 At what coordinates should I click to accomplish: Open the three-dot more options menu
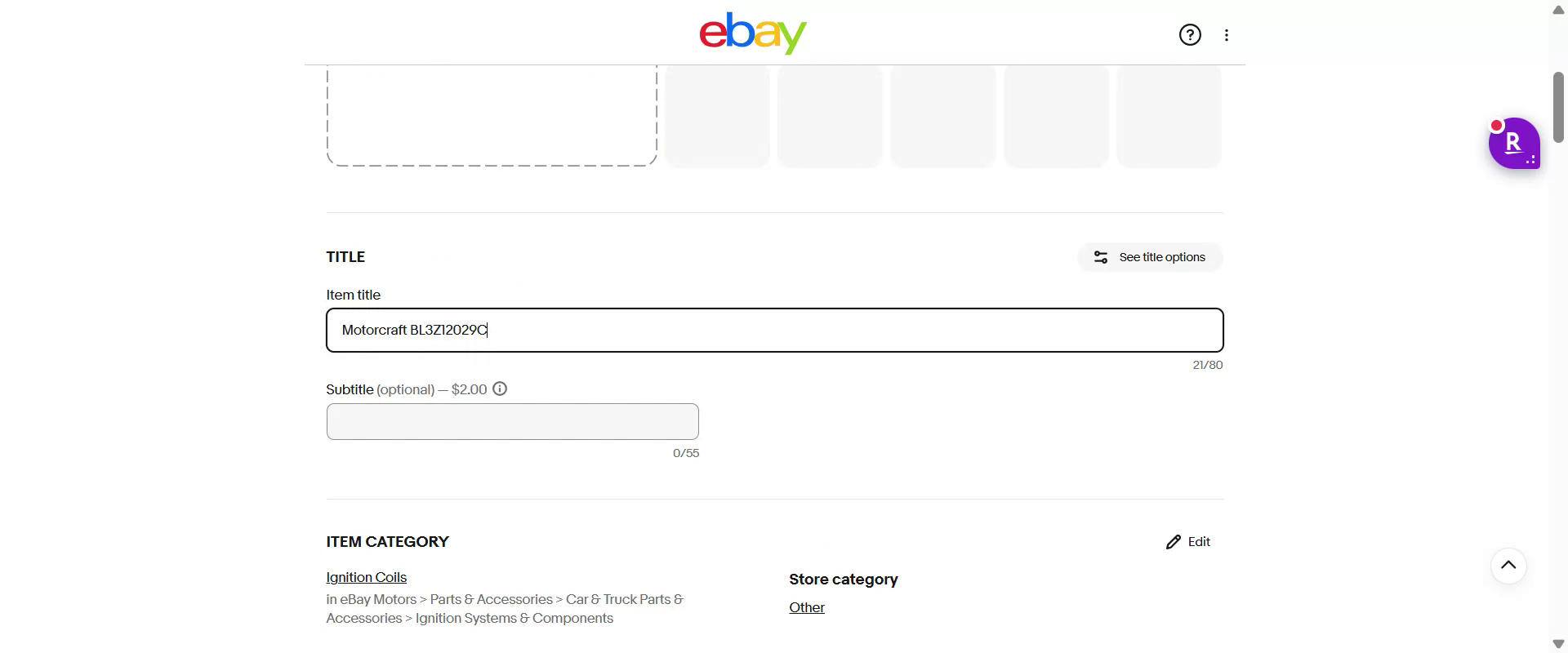pyautogui.click(x=1227, y=35)
